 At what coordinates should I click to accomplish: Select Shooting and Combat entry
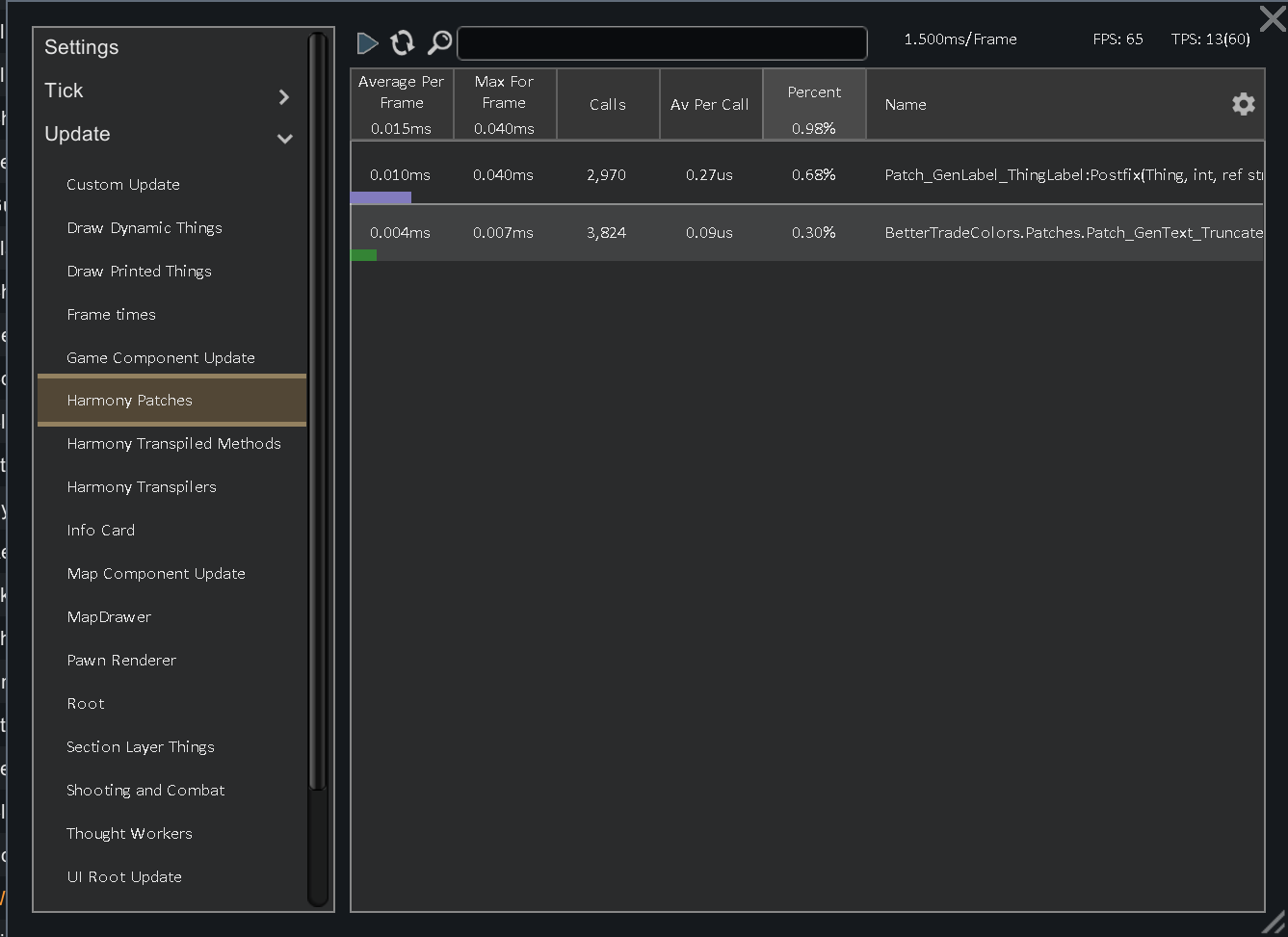tap(145, 791)
